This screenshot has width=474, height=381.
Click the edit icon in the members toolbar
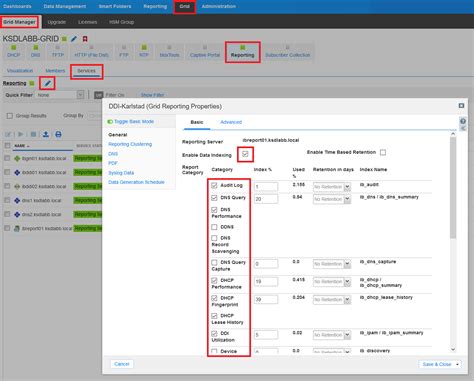click(8, 134)
